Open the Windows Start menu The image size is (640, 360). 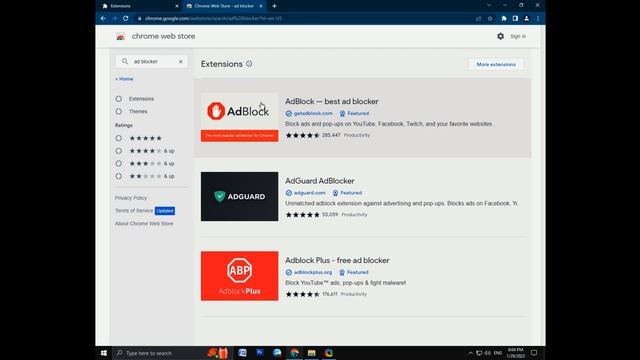click(x=104, y=353)
